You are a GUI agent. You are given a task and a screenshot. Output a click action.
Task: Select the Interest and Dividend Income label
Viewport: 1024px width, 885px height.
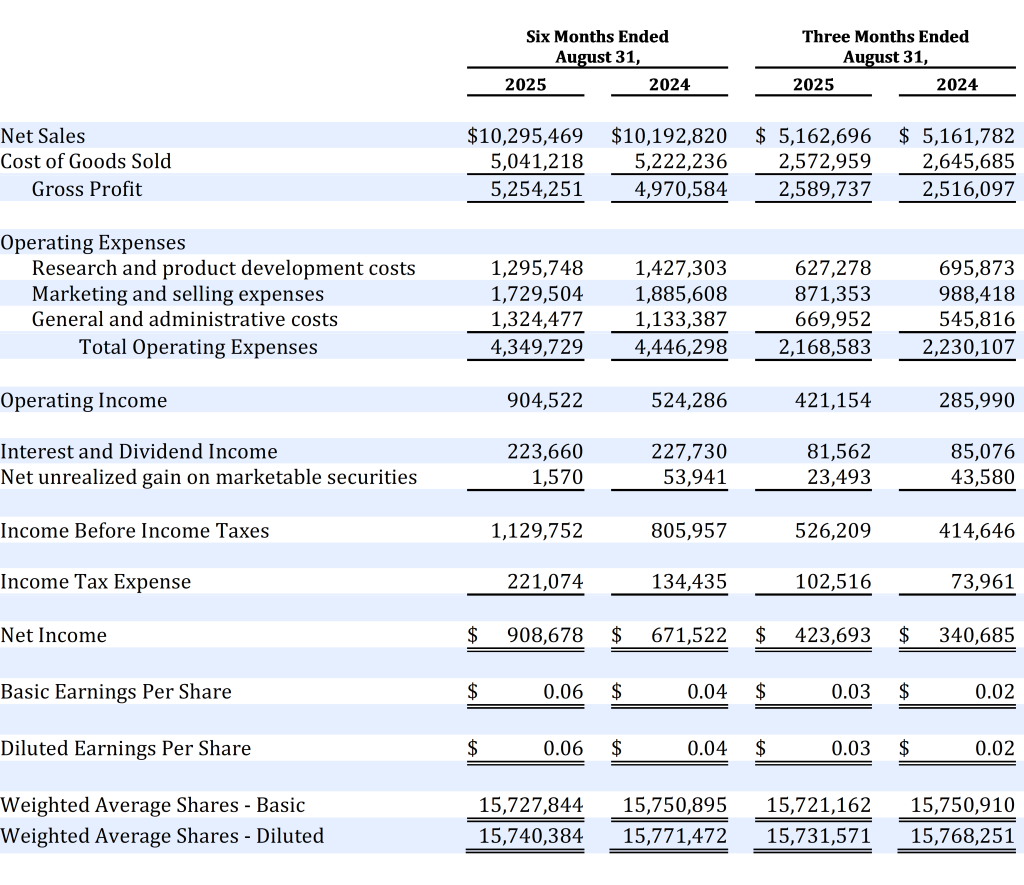pos(139,452)
